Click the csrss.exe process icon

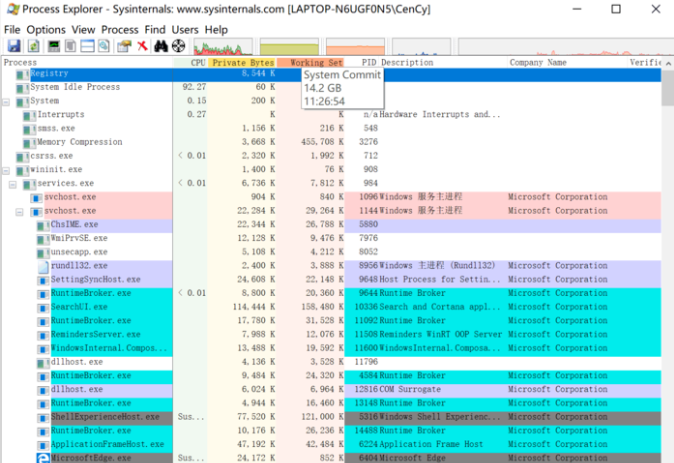click(22, 156)
